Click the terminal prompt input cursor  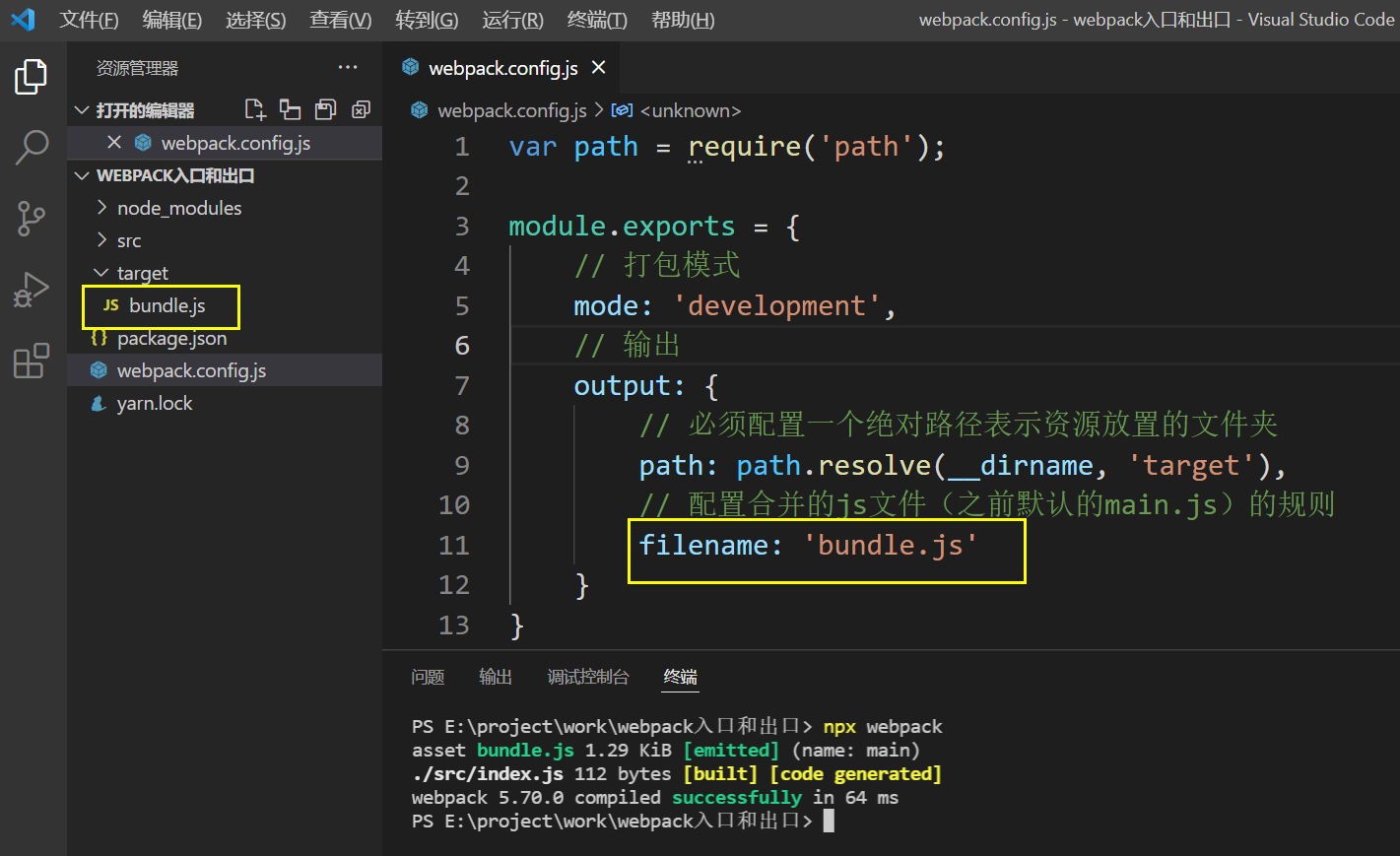pyautogui.click(x=829, y=821)
